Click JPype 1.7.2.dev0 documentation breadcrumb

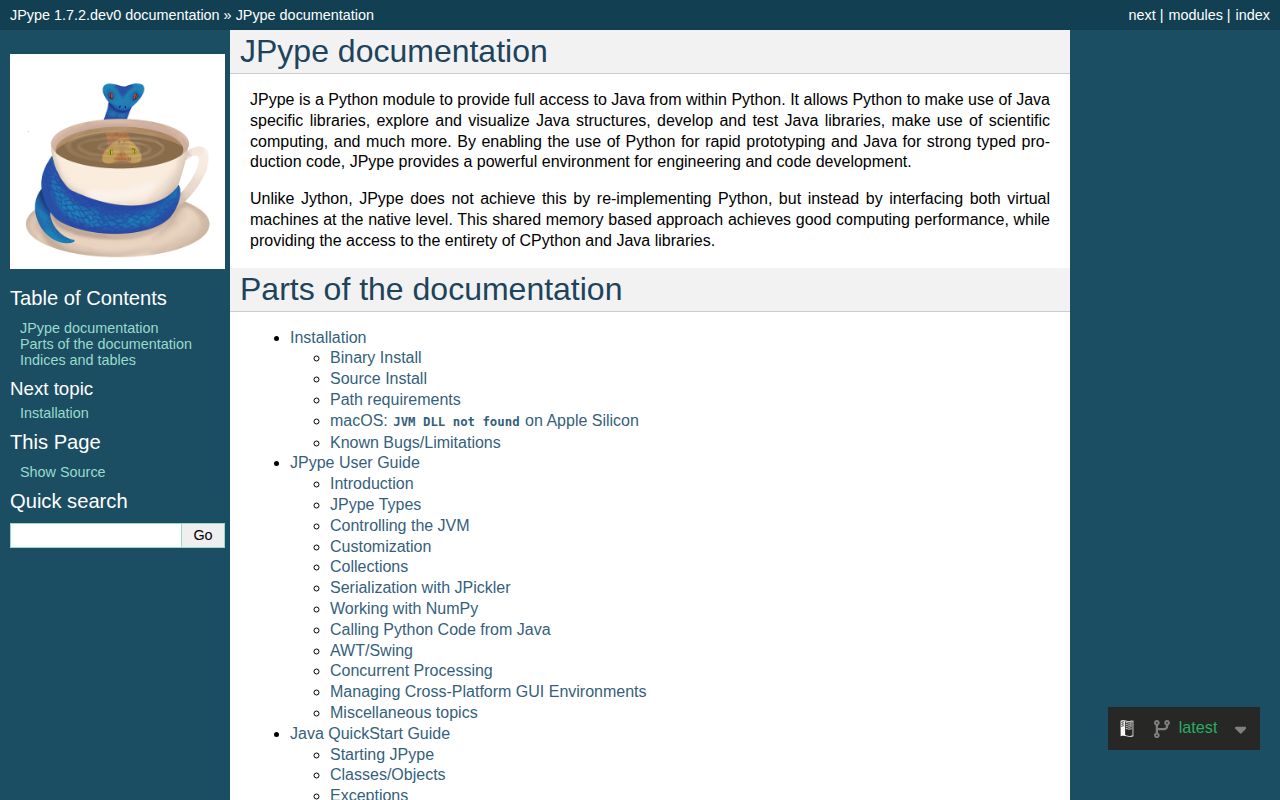point(114,15)
